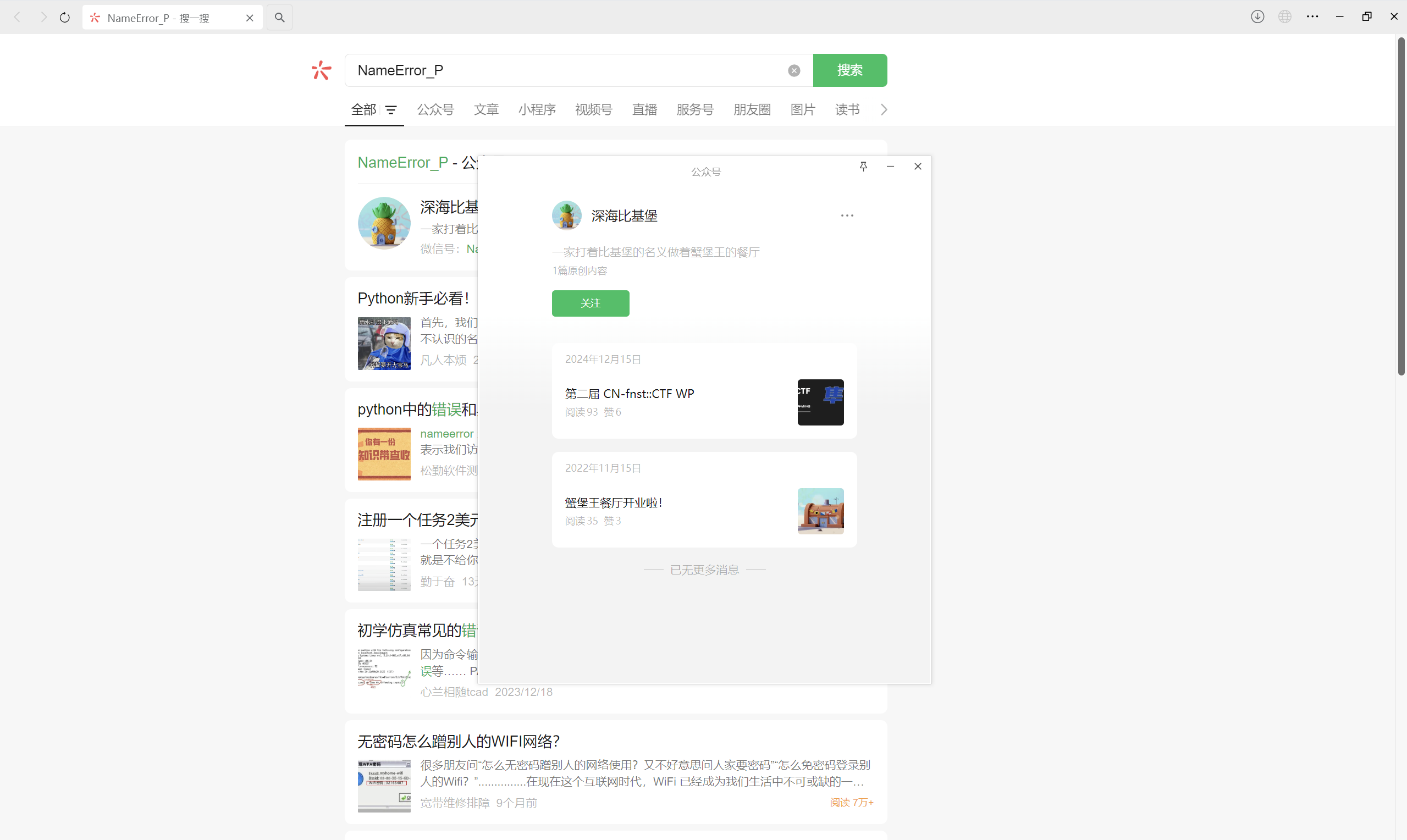Clear the search box with the X icon
The height and width of the screenshot is (840, 1407).
(x=794, y=70)
